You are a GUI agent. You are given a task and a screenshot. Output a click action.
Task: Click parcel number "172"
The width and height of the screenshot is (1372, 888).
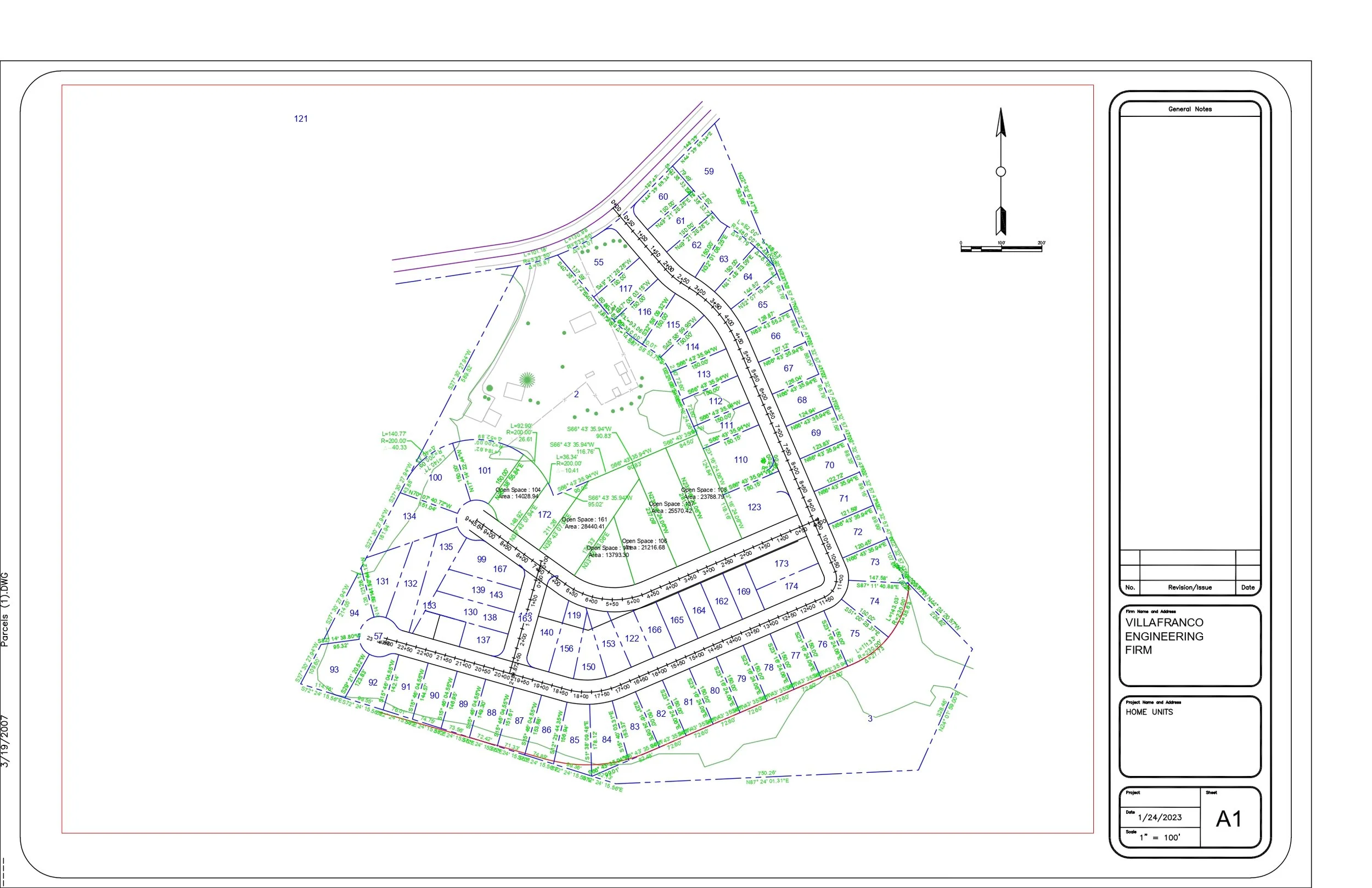tap(545, 514)
